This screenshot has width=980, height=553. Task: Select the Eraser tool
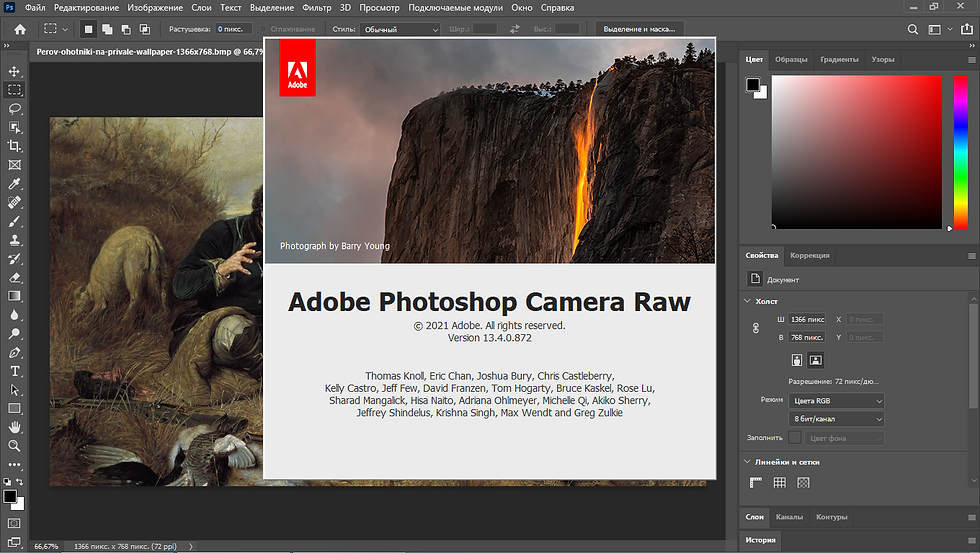tap(14, 277)
